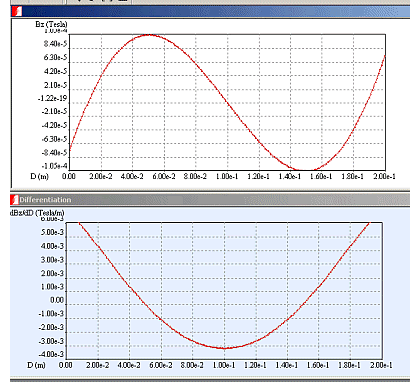Click the -1.00e-3 tick on the dBz/dD axis

coord(51,314)
